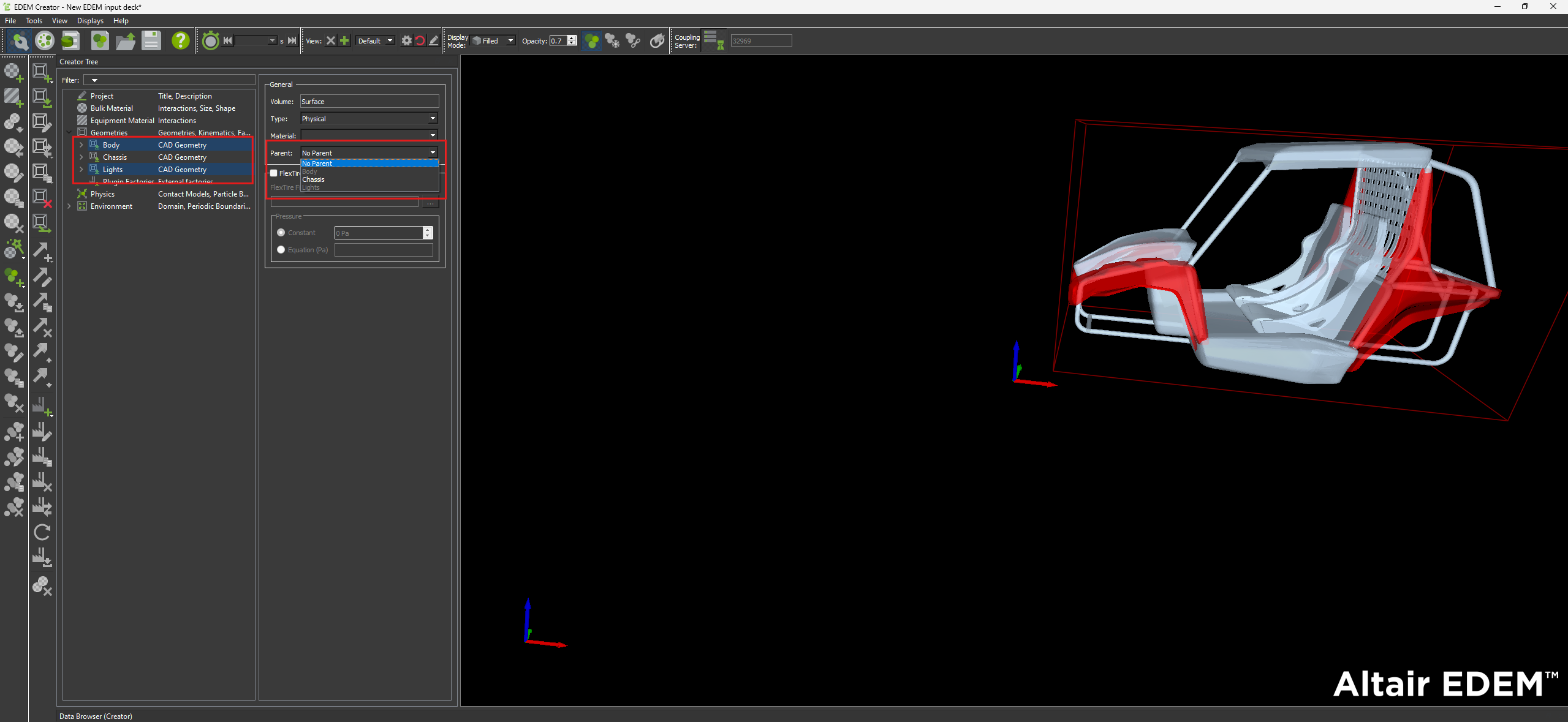
Task: Select the Project tree item
Action: coord(102,96)
